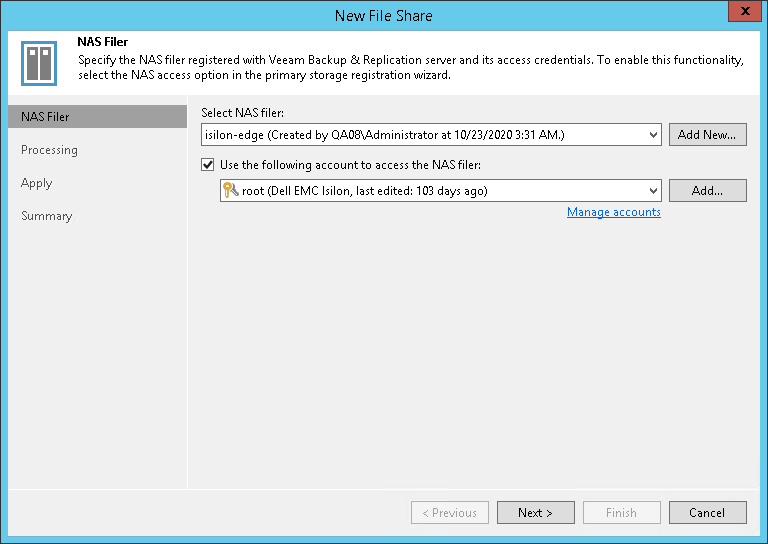This screenshot has width=768, height=544.
Task: Uncheck 'Use the following account' checkbox
Action: coord(208,165)
